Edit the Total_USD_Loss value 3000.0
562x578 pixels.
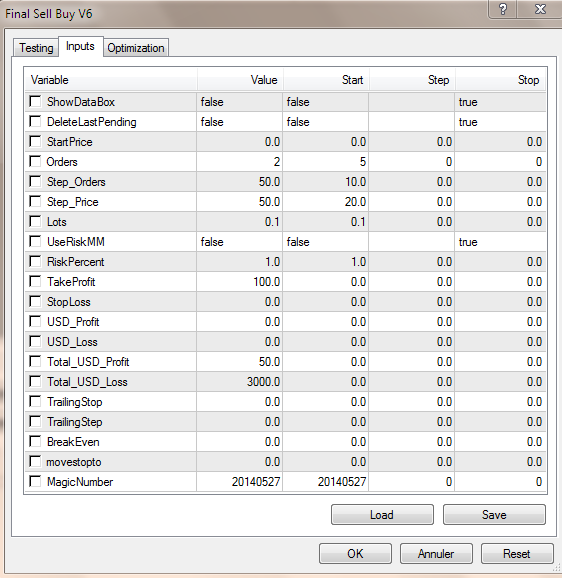240,382
